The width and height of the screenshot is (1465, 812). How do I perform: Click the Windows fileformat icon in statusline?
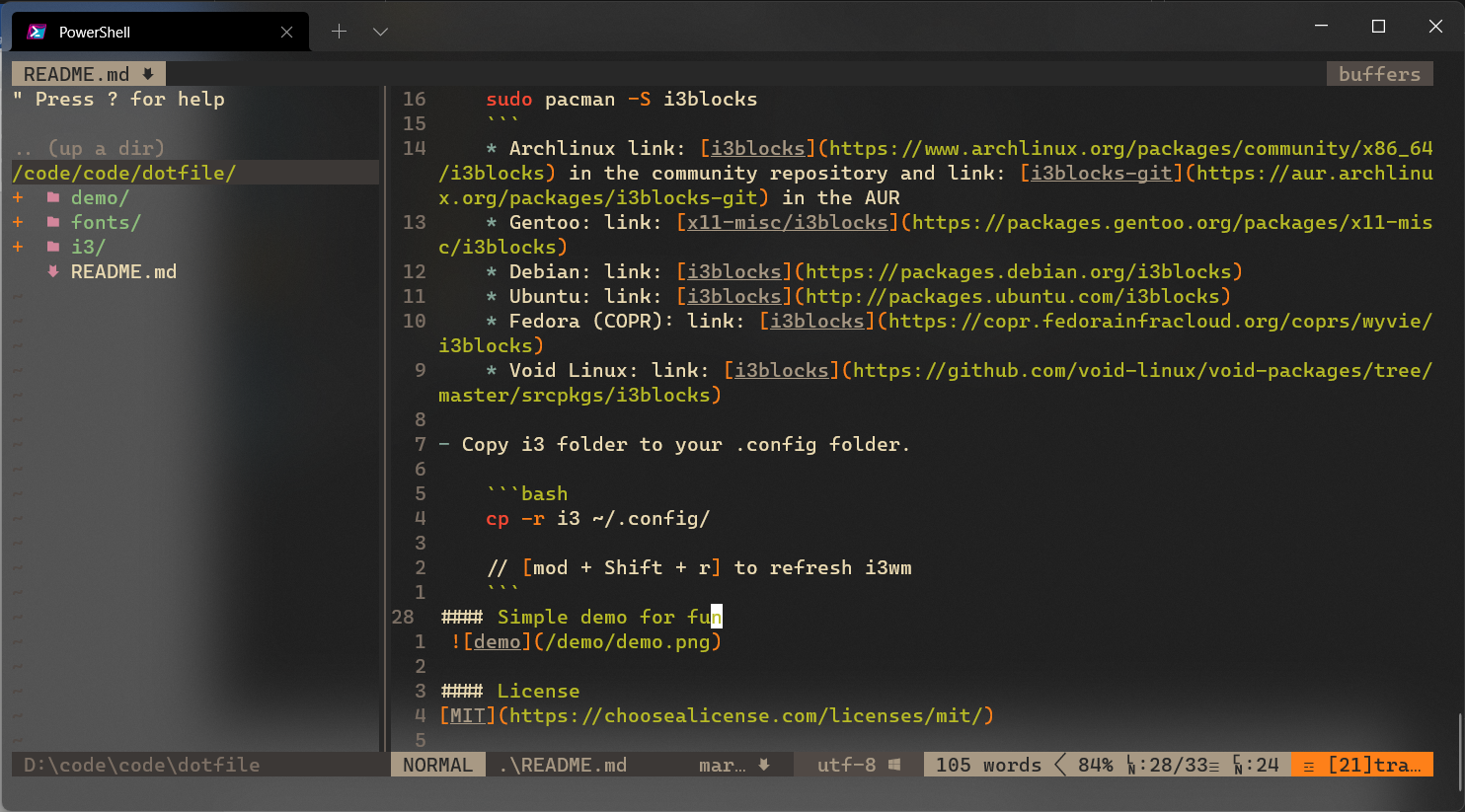(894, 765)
